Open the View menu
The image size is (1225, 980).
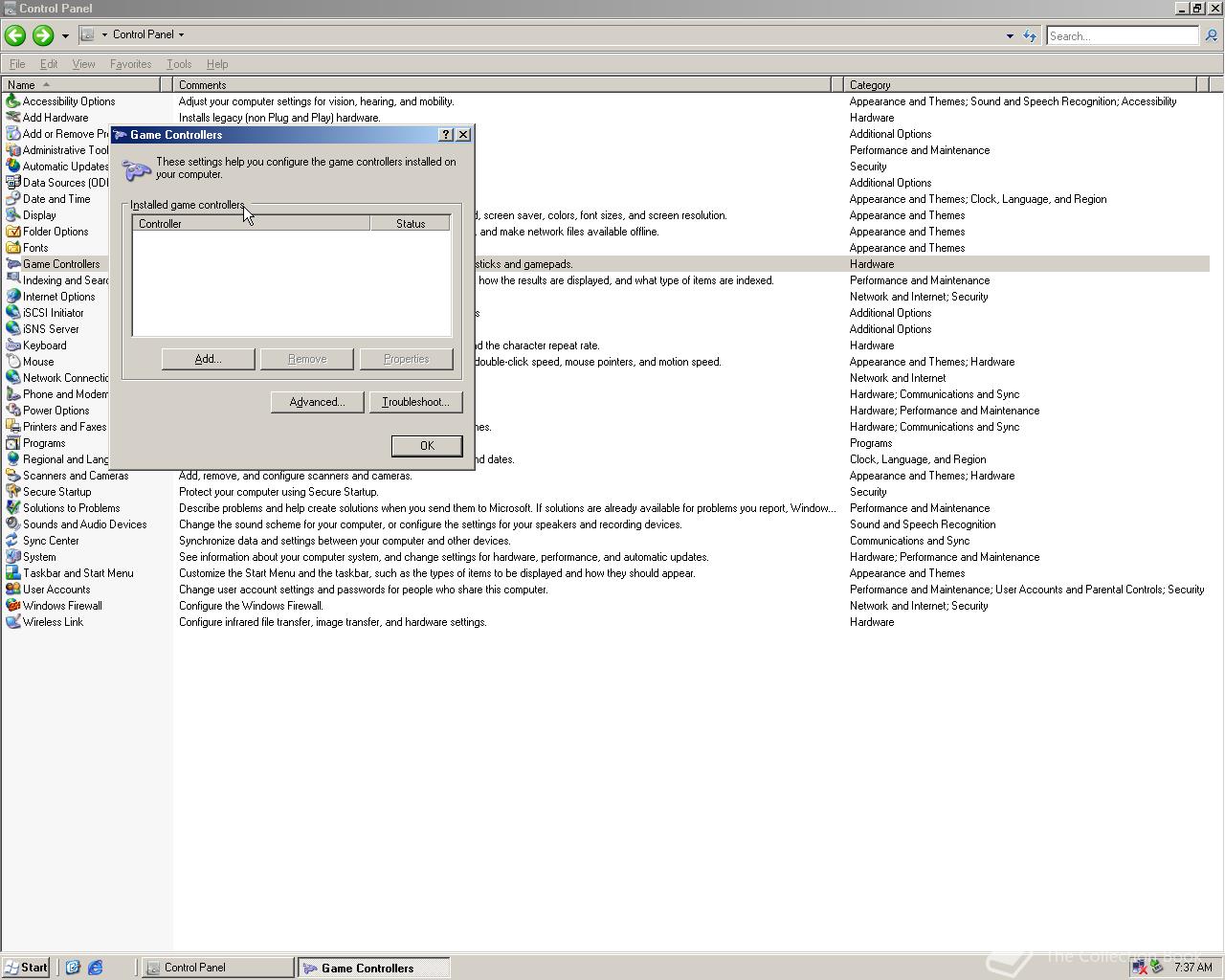[83, 64]
